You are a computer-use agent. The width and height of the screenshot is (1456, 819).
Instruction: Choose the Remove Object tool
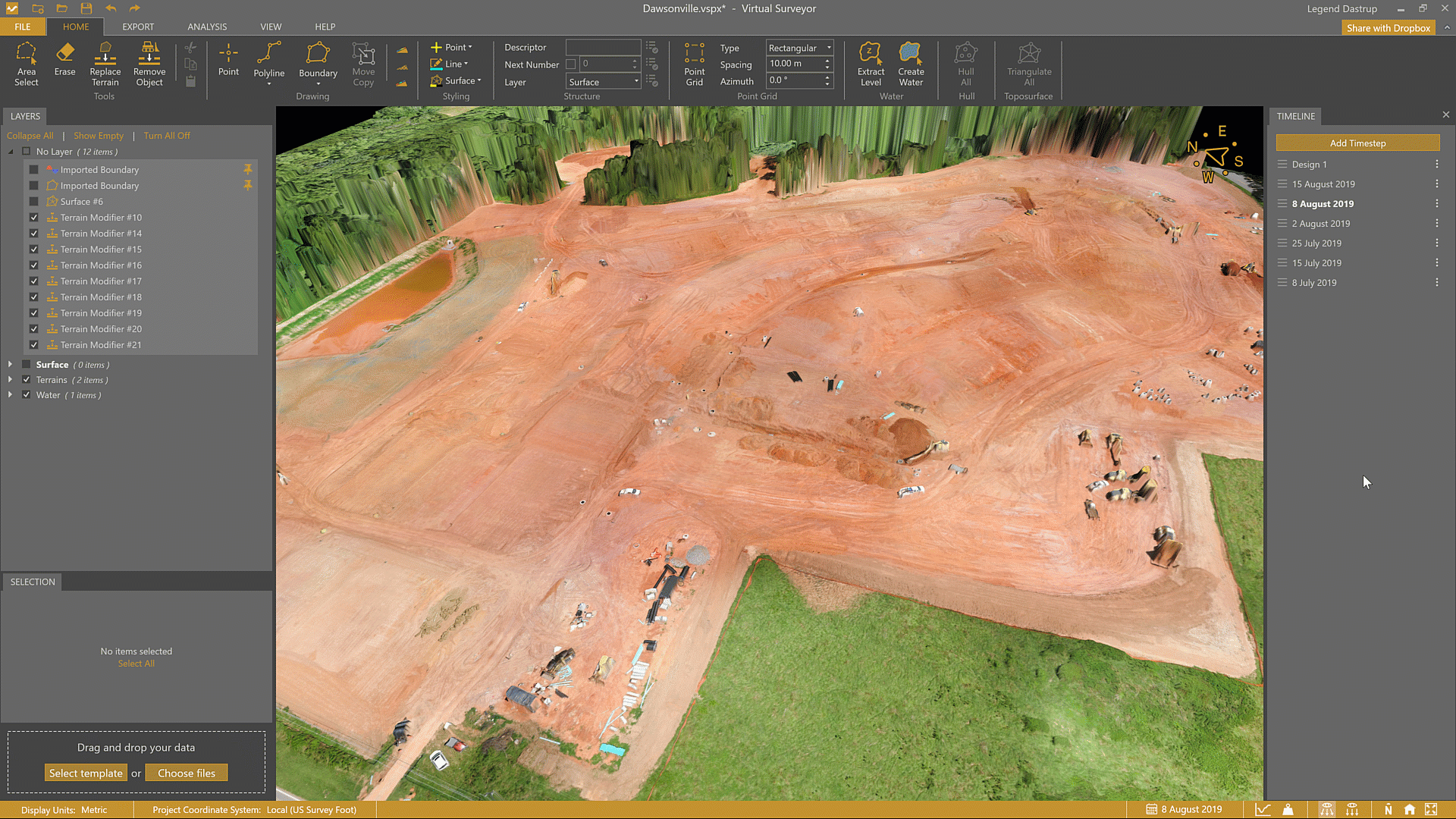point(149,64)
